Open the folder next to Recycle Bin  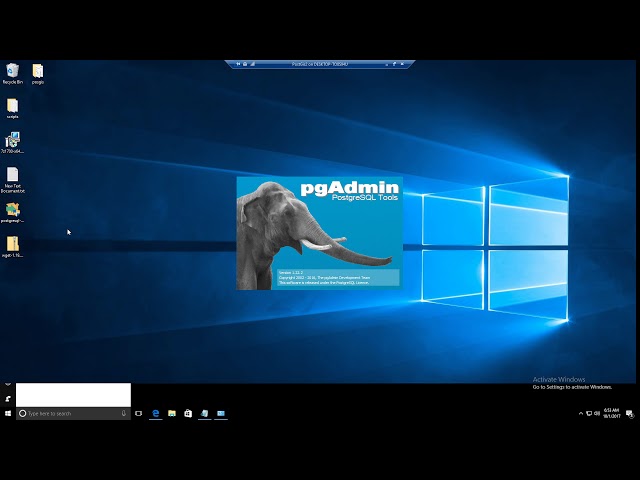[x=38, y=71]
